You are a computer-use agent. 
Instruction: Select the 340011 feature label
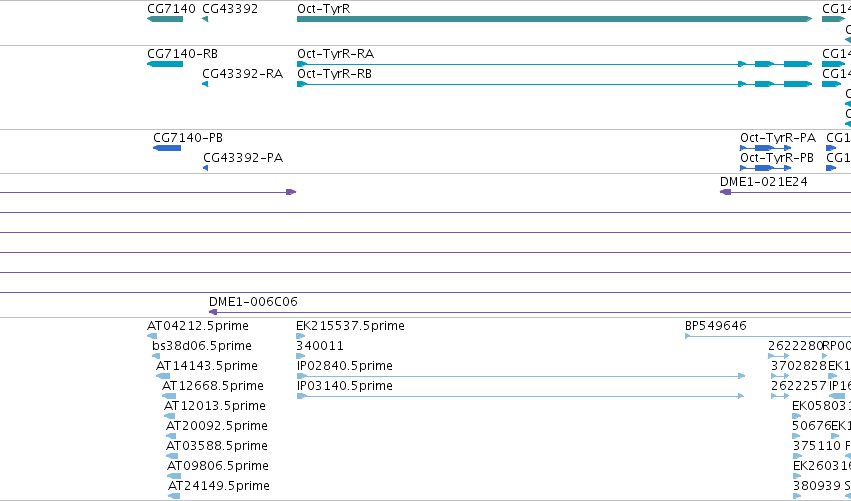pos(320,346)
